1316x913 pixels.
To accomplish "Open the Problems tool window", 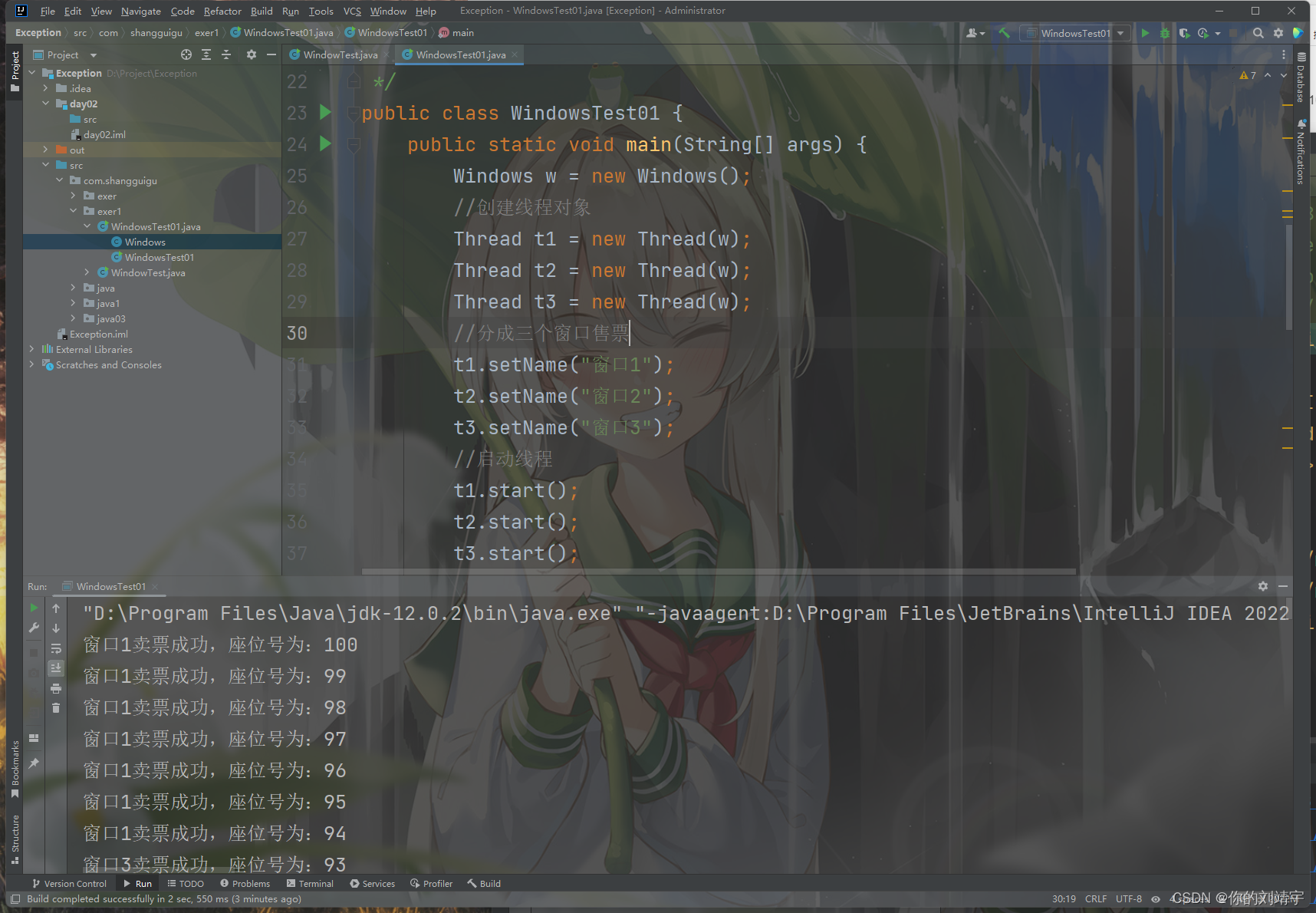I will click(245, 884).
